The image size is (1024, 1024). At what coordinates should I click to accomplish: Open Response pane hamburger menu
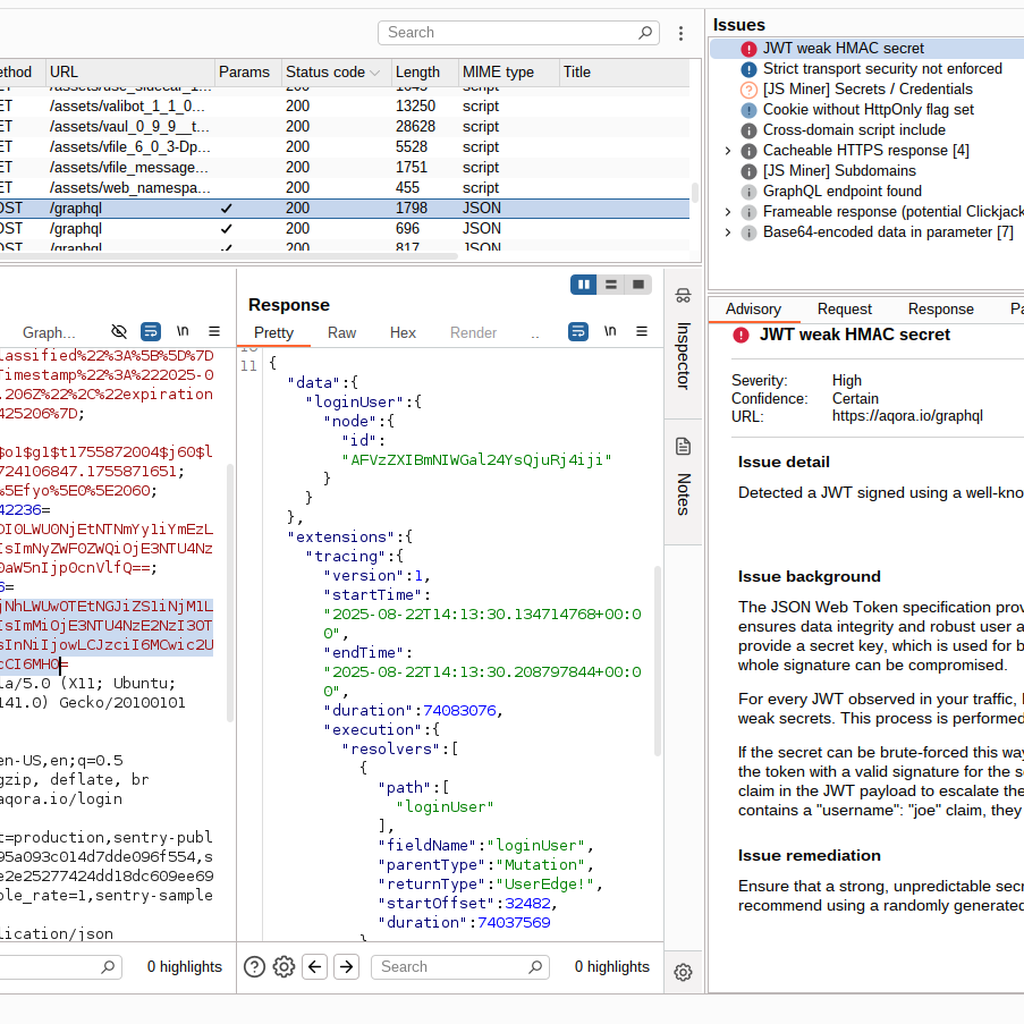(642, 332)
